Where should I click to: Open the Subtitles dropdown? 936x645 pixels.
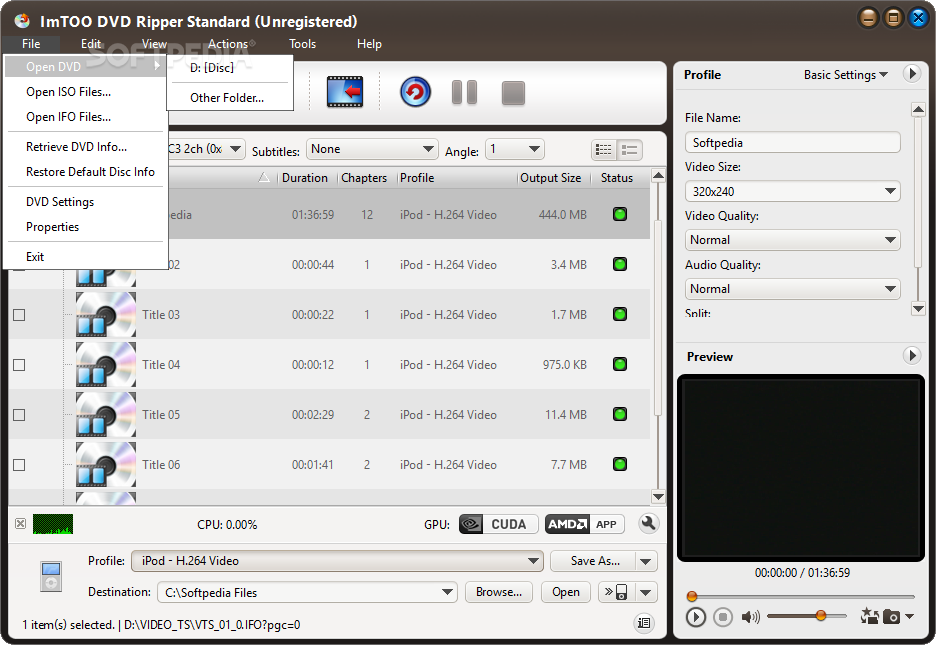(x=372, y=149)
